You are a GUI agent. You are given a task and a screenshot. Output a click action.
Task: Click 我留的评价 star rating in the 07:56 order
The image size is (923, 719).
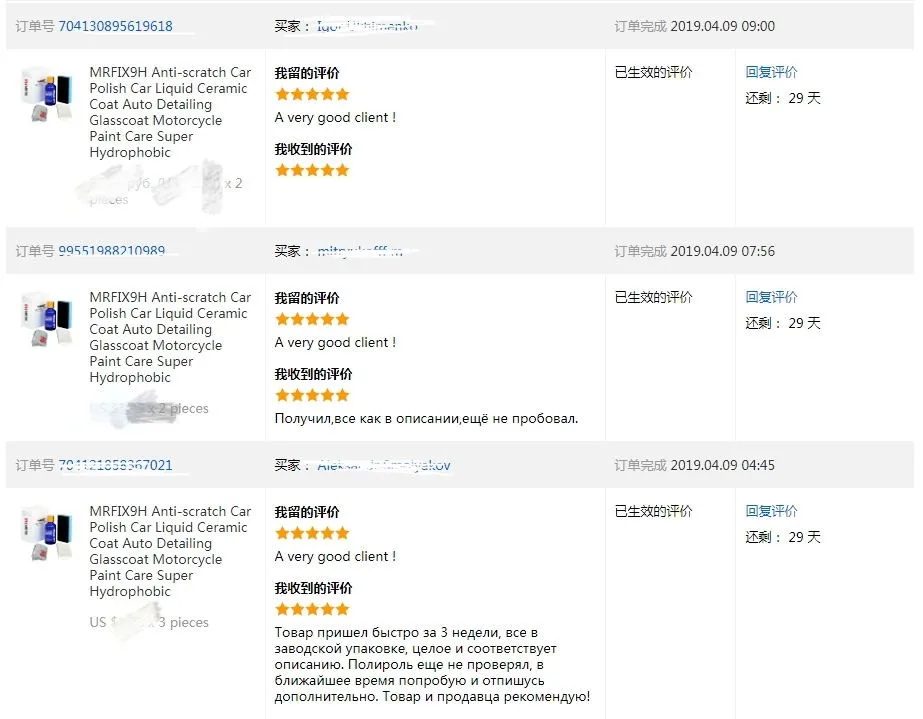coord(312,319)
